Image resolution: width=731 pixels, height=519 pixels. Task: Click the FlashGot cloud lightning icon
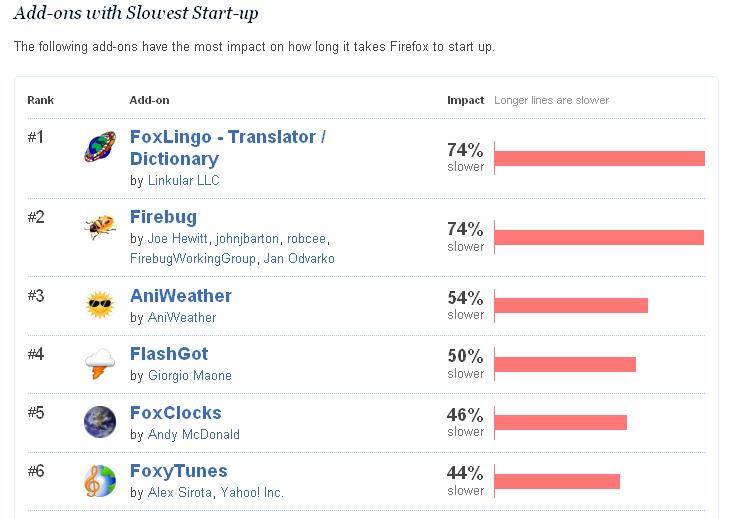tap(99, 363)
